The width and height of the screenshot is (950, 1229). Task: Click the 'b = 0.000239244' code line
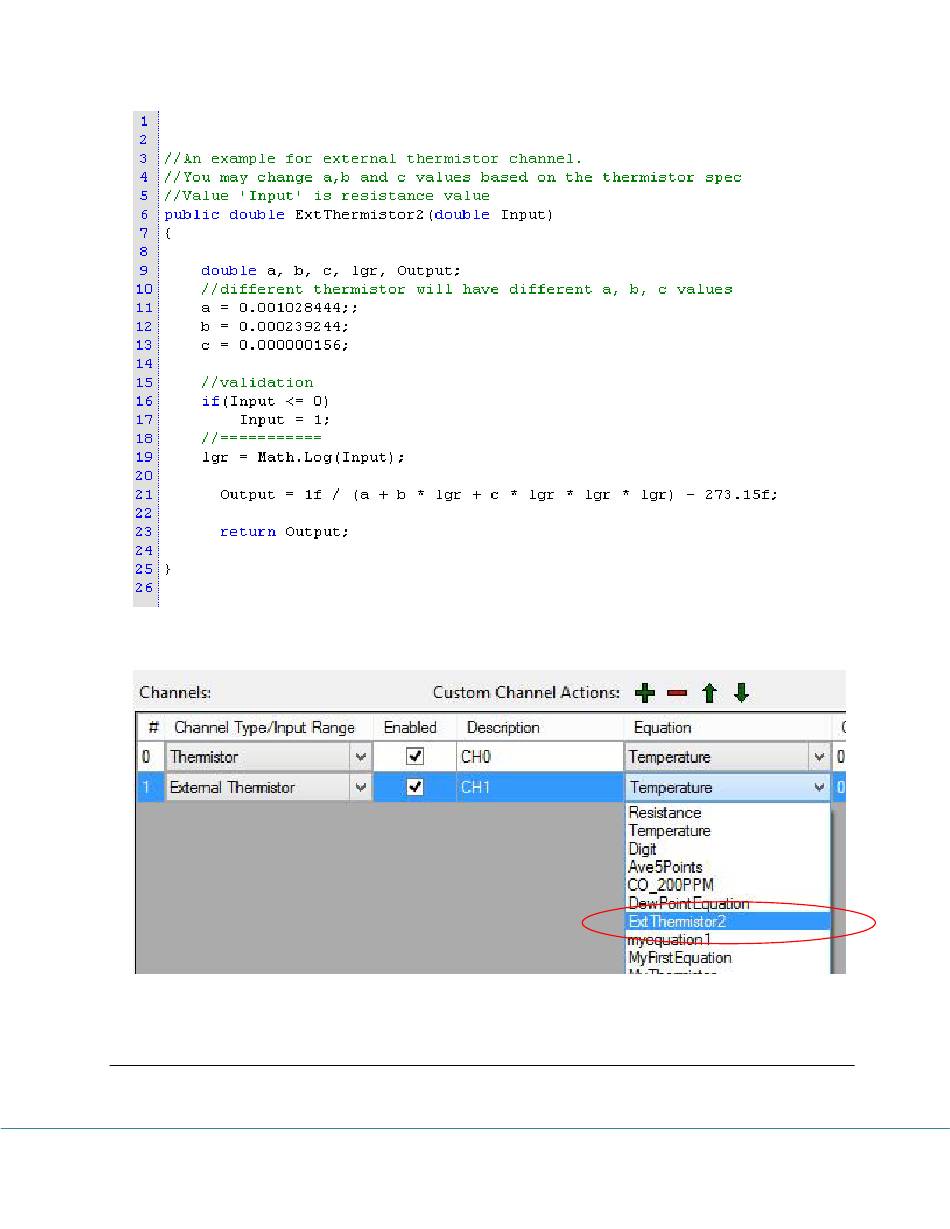[x=274, y=326]
